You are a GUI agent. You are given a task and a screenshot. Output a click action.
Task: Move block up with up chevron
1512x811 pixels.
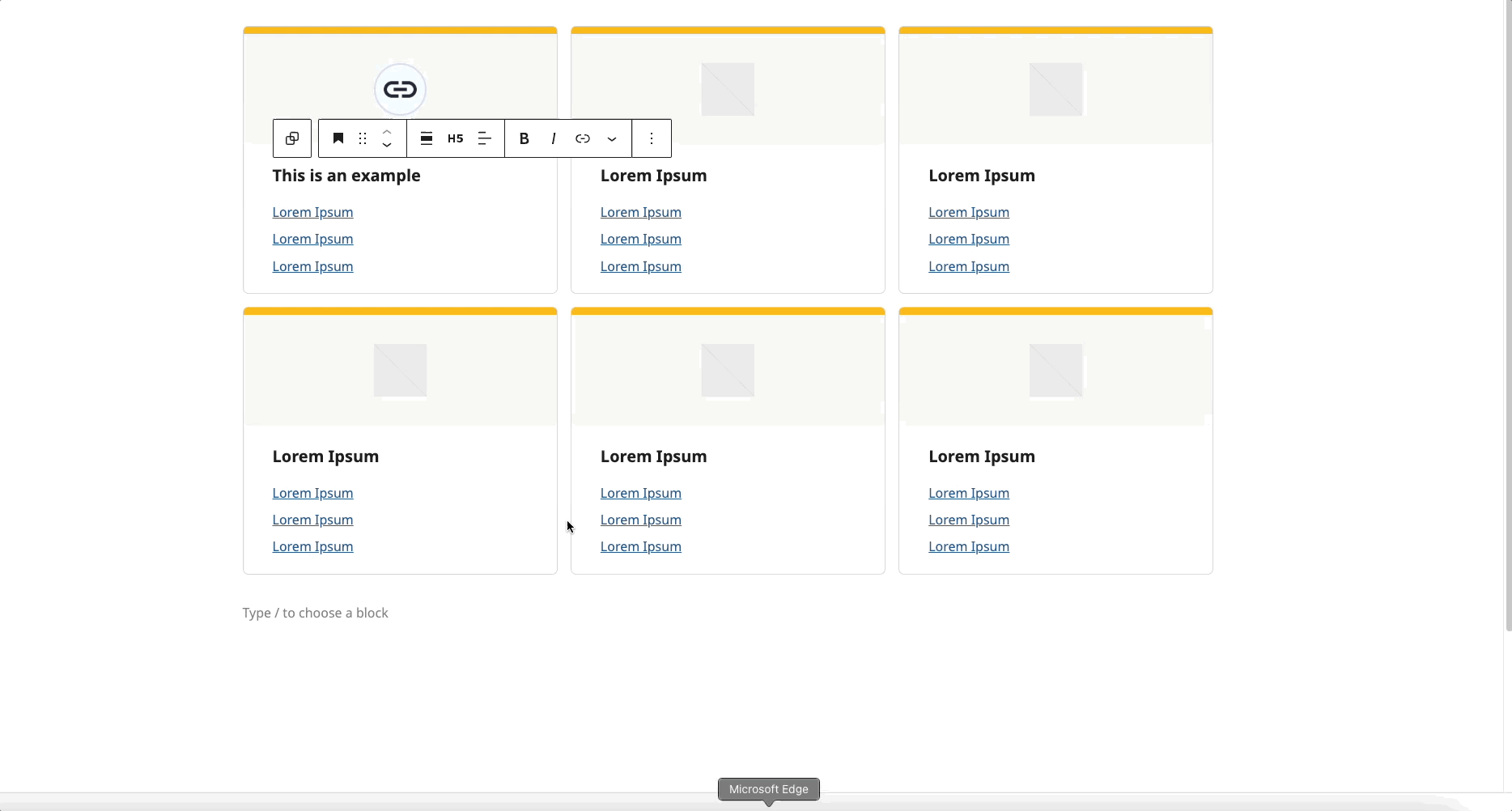tap(387, 131)
